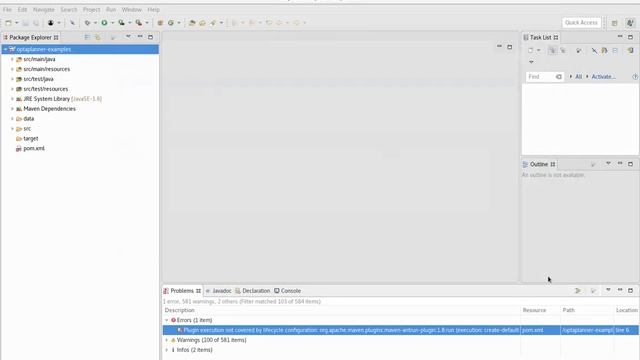Open the File menu
Screen dimensions: 640x360
7,9
